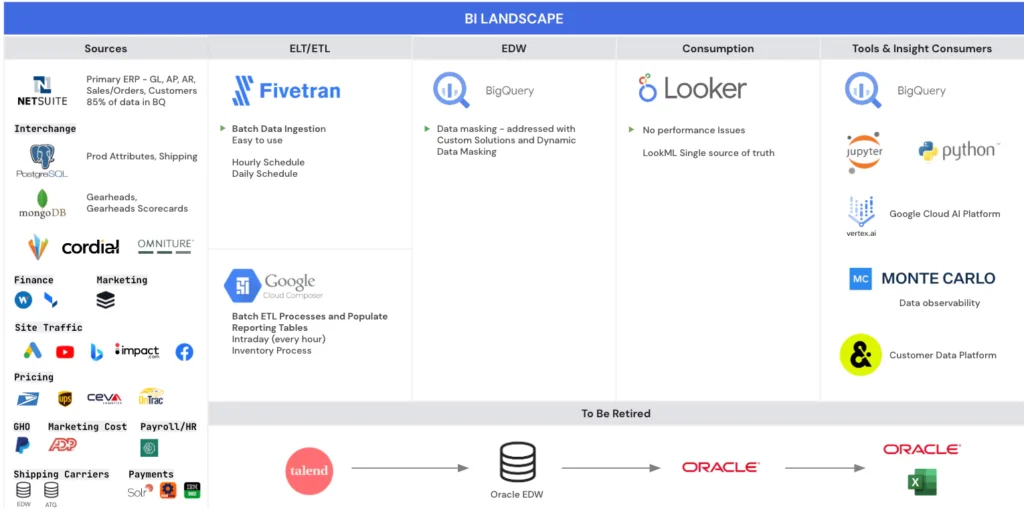Click the Python logo
The image size is (1024, 509).
tap(958, 151)
